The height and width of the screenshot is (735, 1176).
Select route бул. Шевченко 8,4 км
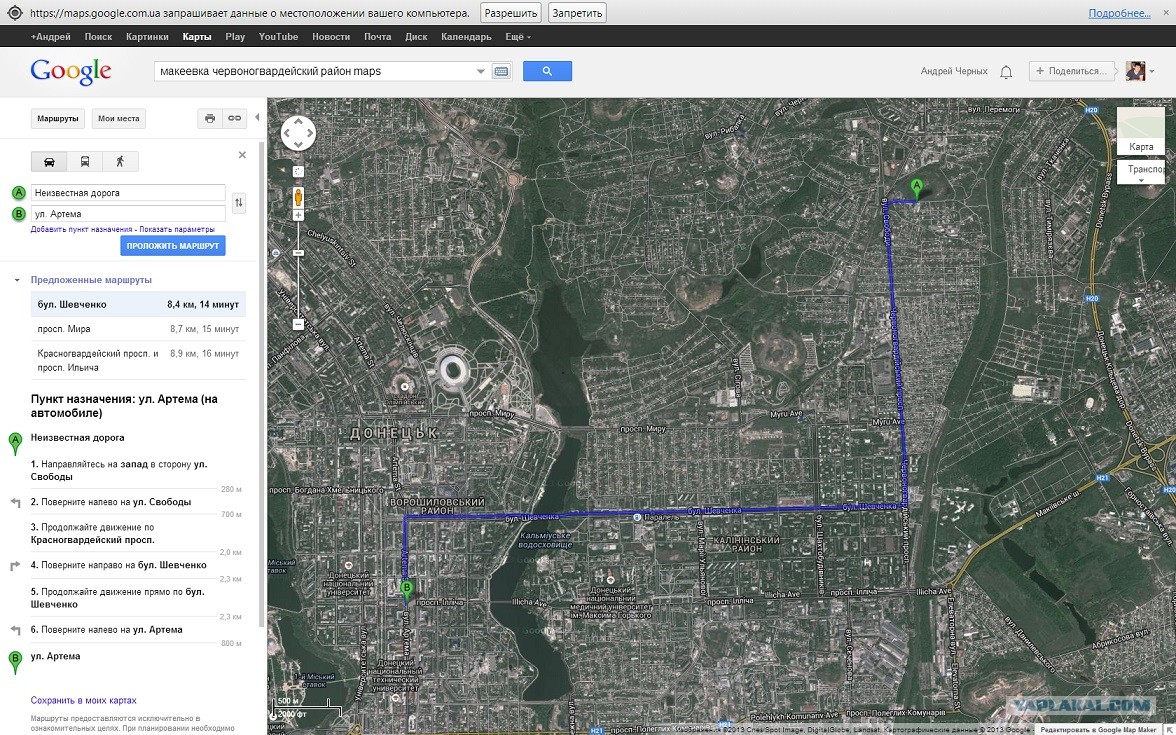(x=138, y=304)
